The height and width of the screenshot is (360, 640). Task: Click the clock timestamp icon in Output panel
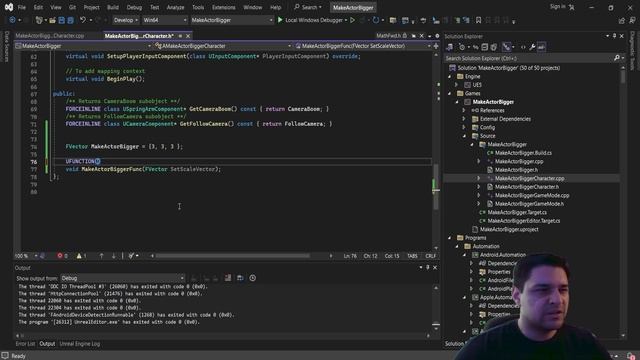pyautogui.click(x=253, y=278)
